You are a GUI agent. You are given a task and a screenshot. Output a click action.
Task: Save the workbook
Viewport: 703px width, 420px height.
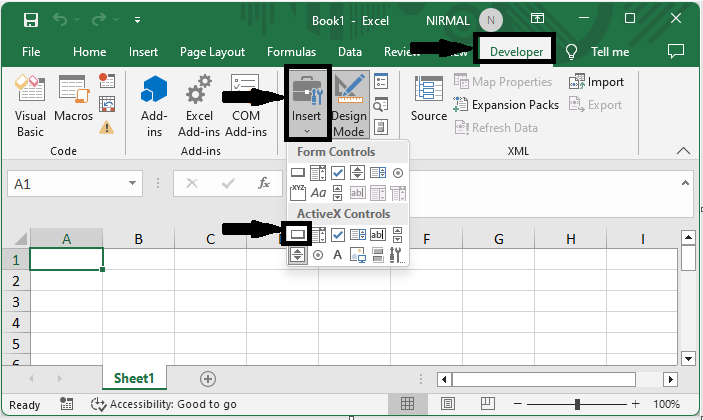pos(31,20)
